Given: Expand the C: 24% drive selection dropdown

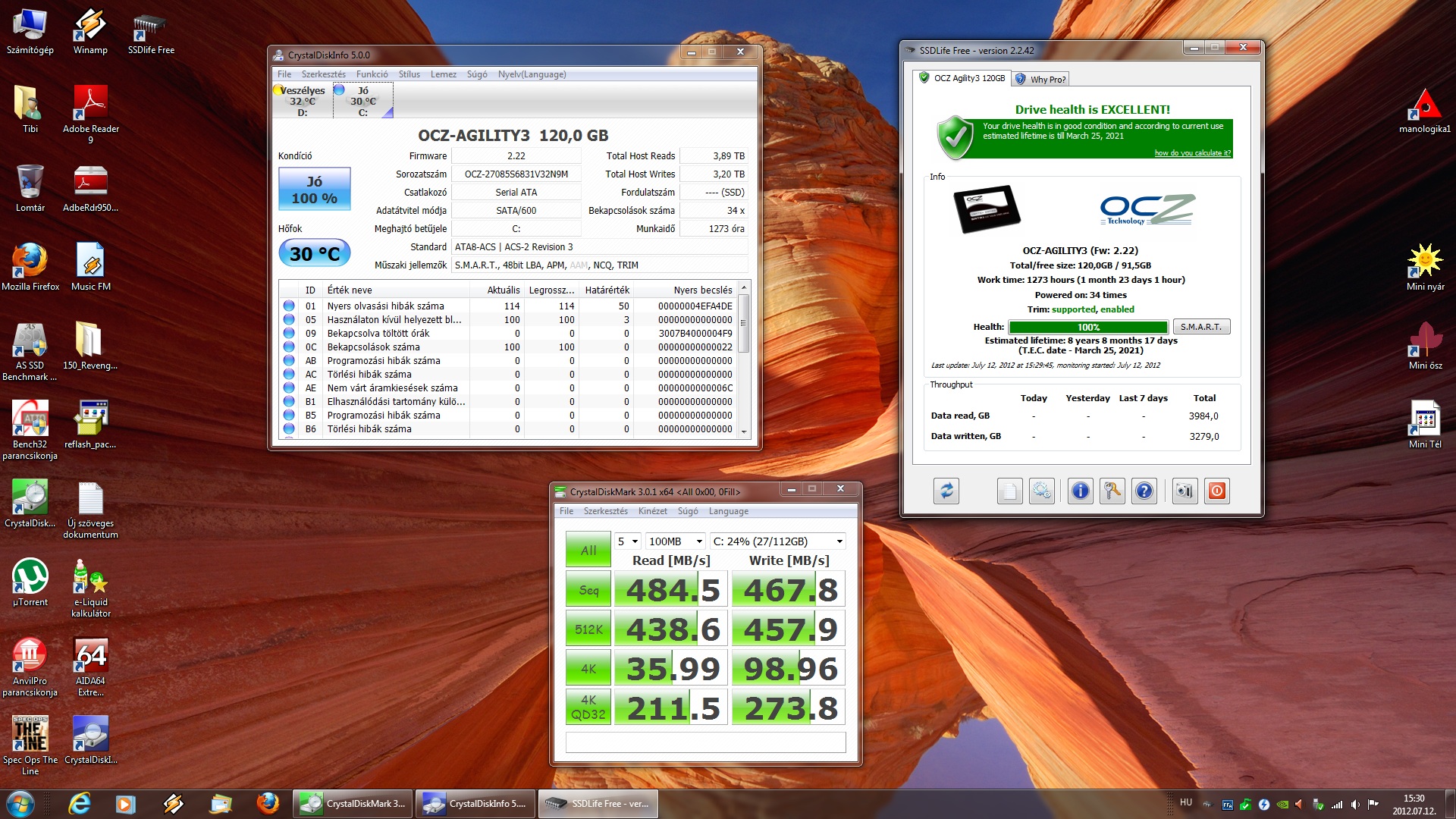Looking at the screenshot, I should tap(777, 541).
